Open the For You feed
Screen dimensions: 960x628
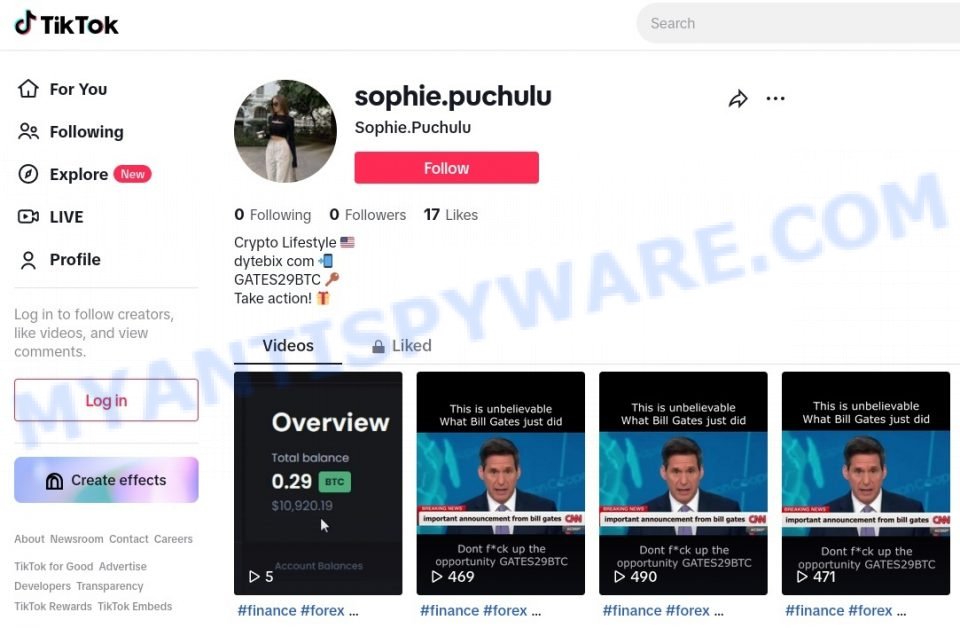tap(62, 89)
